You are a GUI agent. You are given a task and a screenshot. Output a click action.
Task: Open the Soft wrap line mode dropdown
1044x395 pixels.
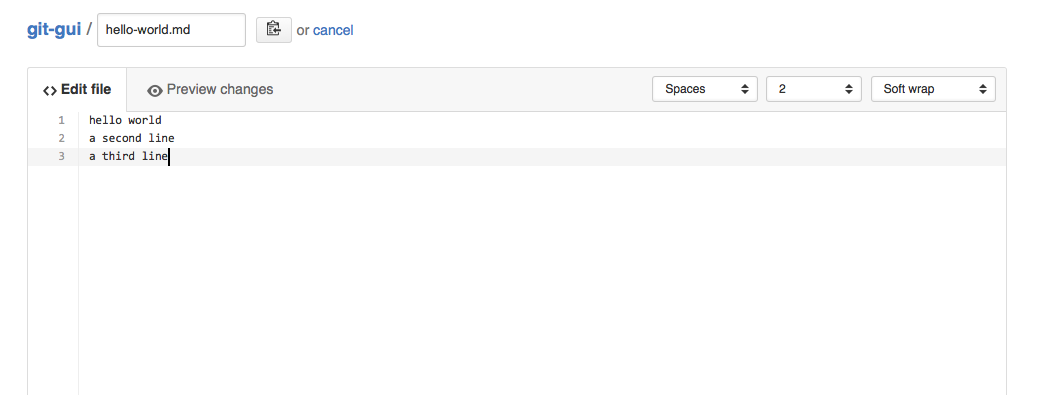(x=933, y=89)
